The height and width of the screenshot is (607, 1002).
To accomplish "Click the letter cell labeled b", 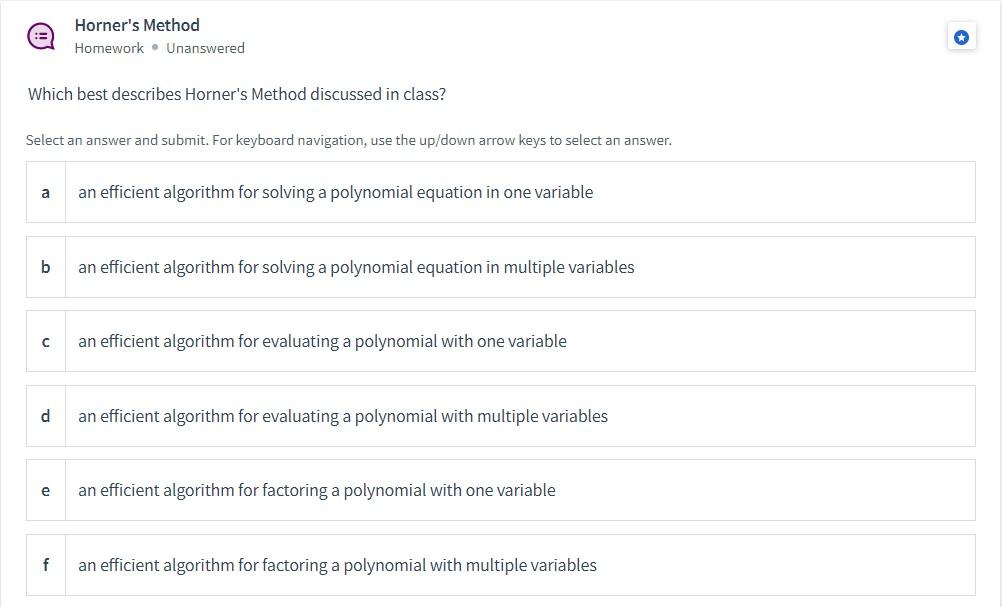I will (45, 267).
